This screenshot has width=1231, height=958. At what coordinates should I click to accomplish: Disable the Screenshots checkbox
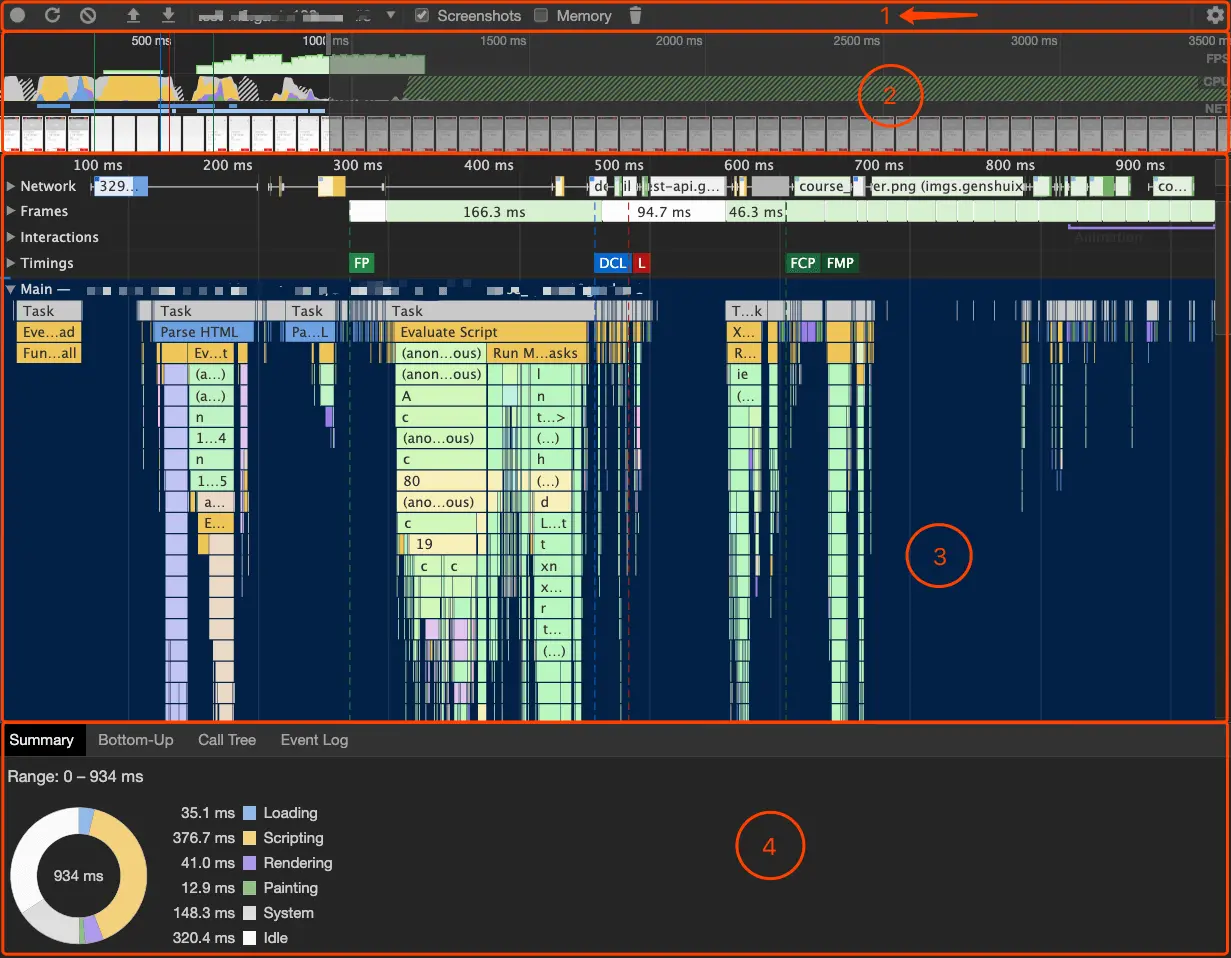tap(422, 16)
